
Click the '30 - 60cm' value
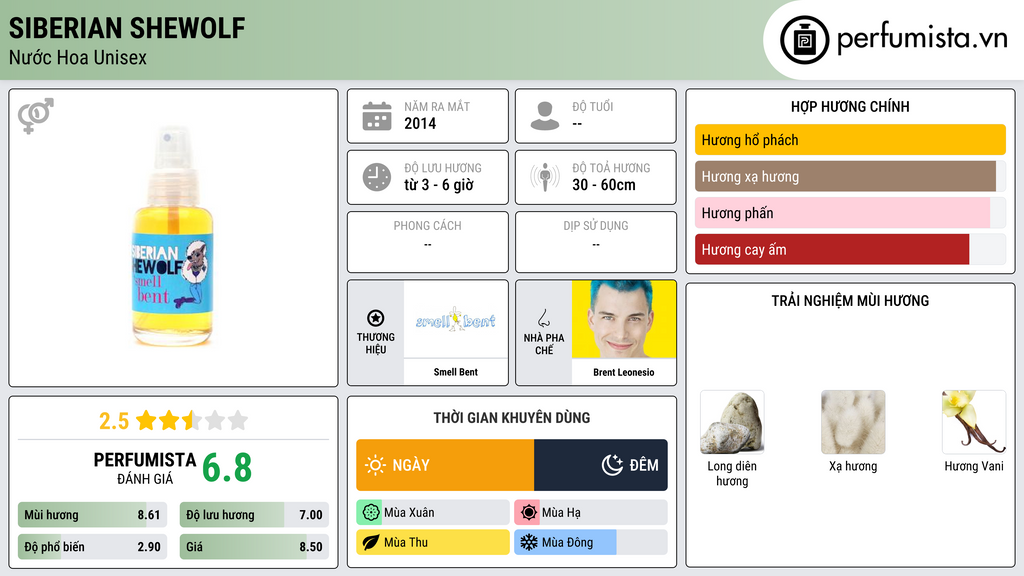(x=604, y=185)
